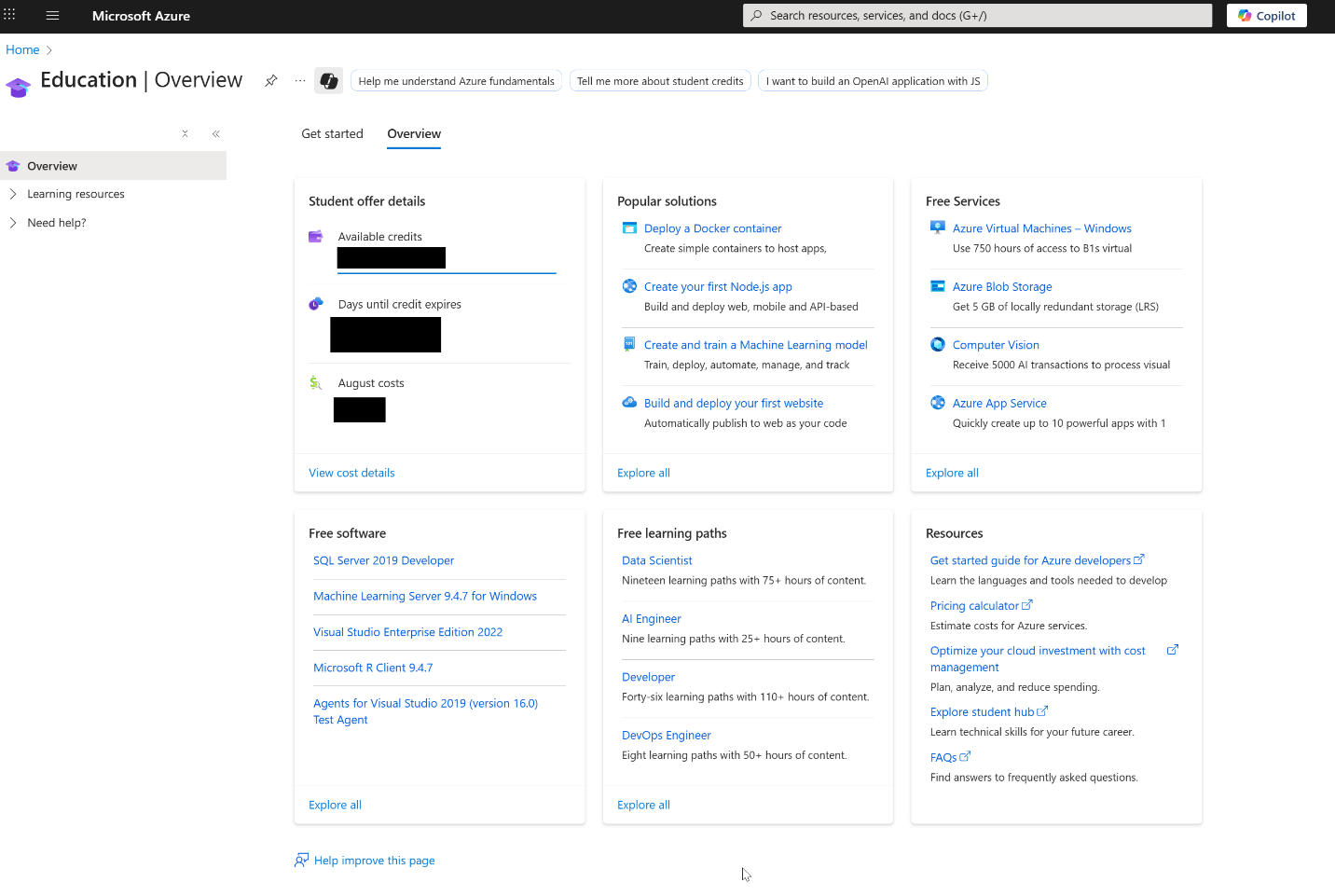Open the Azure portal hamburger menu
Image resolution: width=1335 pixels, height=896 pixels.
(x=52, y=16)
